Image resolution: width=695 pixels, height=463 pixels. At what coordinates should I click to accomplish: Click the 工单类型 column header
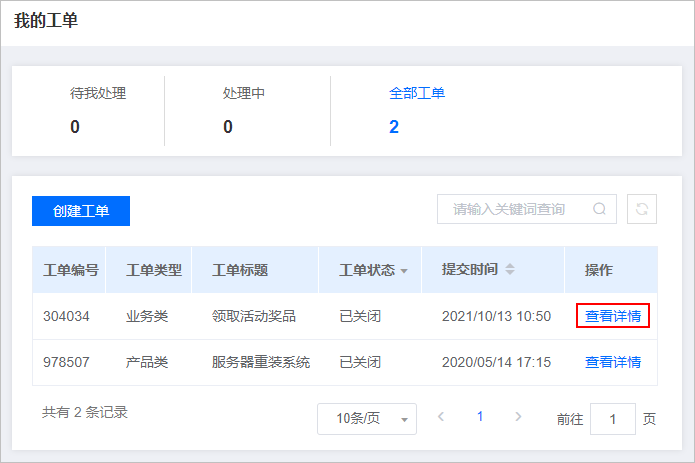[154, 270]
